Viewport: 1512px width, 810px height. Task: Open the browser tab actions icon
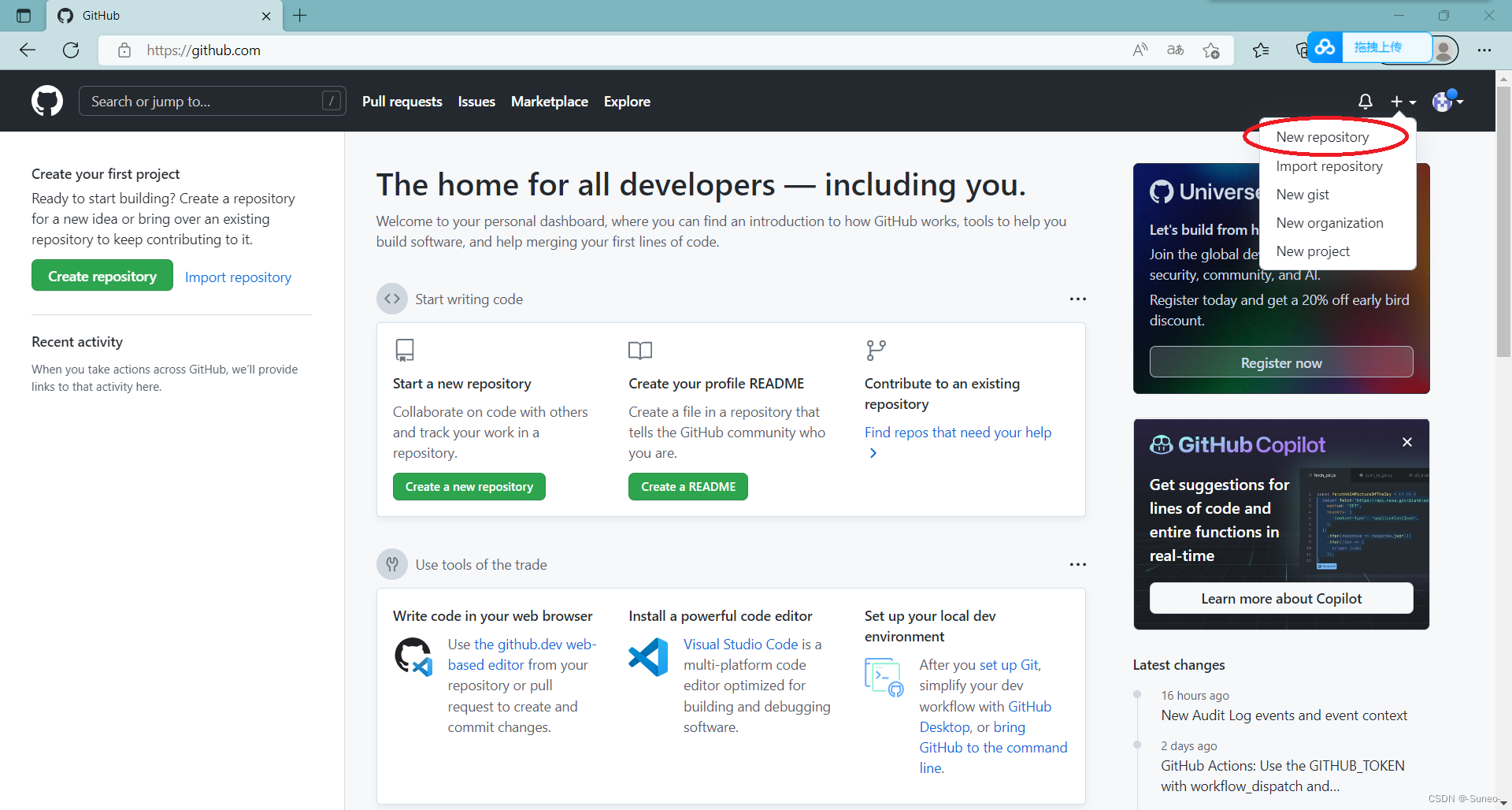(x=24, y=15)
